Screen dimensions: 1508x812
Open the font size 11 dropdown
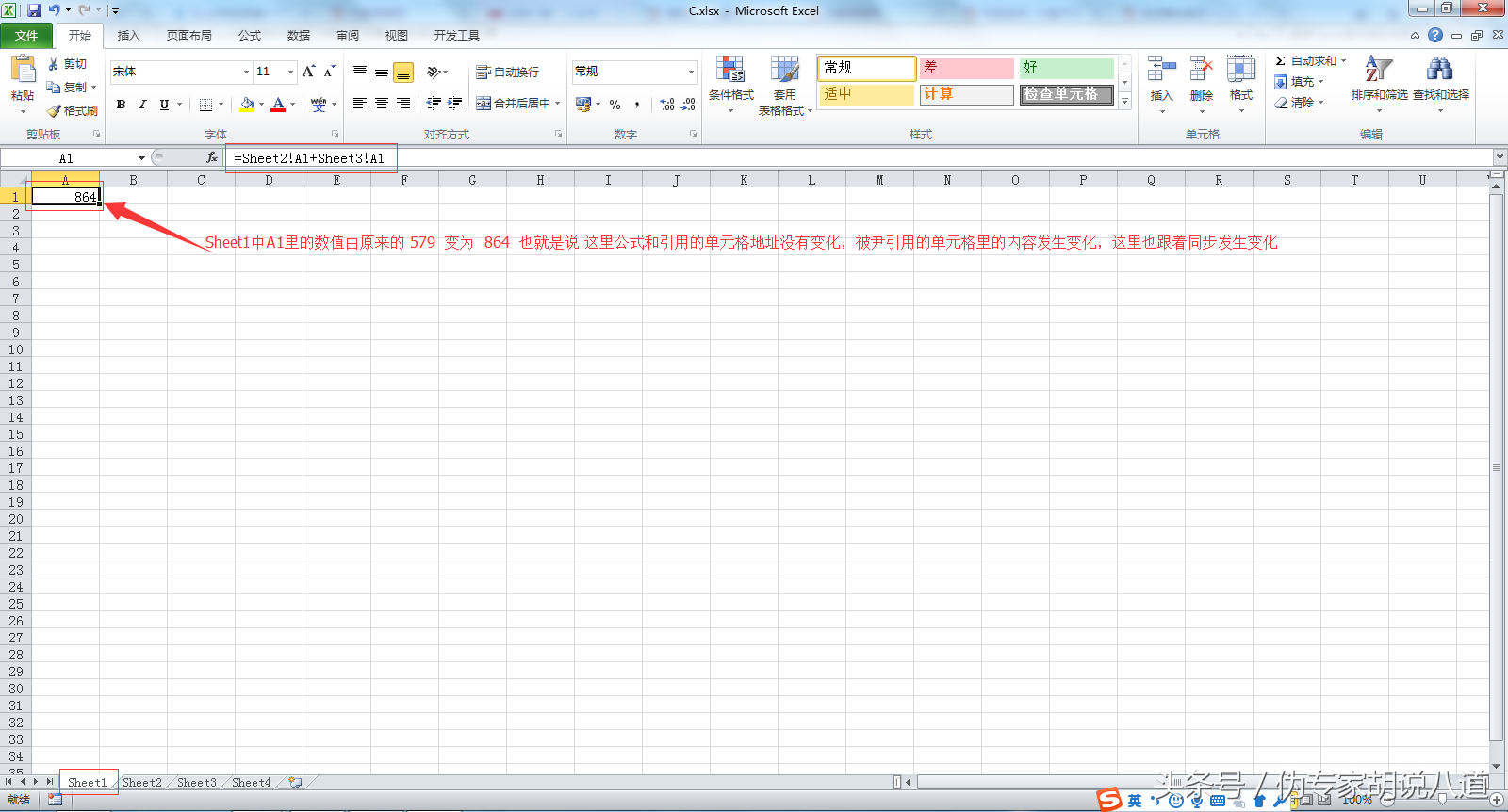click(290, 72)
